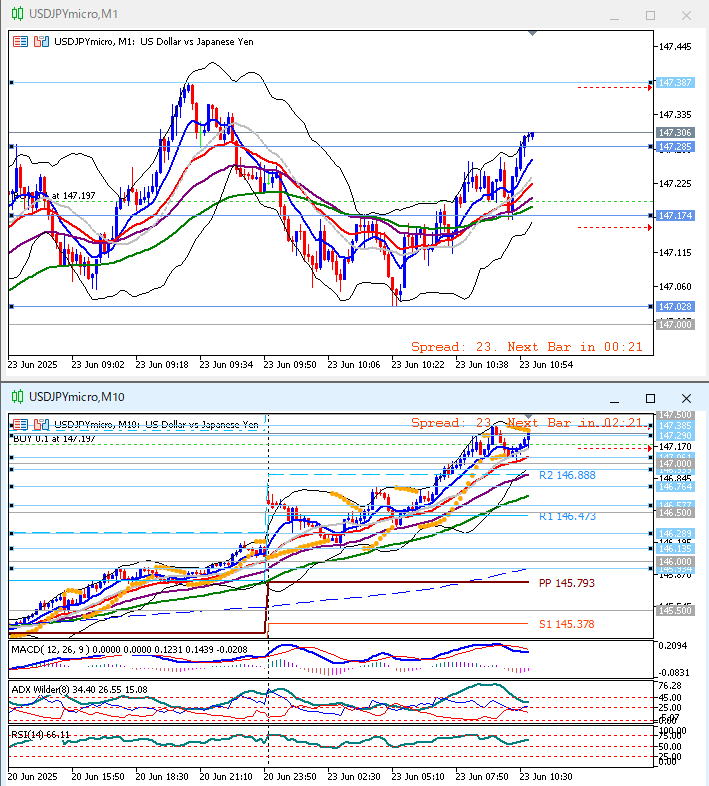Select the 147.306 current price label in M1
The width and height of the screenshot is (709, 786).
point(675,132)
